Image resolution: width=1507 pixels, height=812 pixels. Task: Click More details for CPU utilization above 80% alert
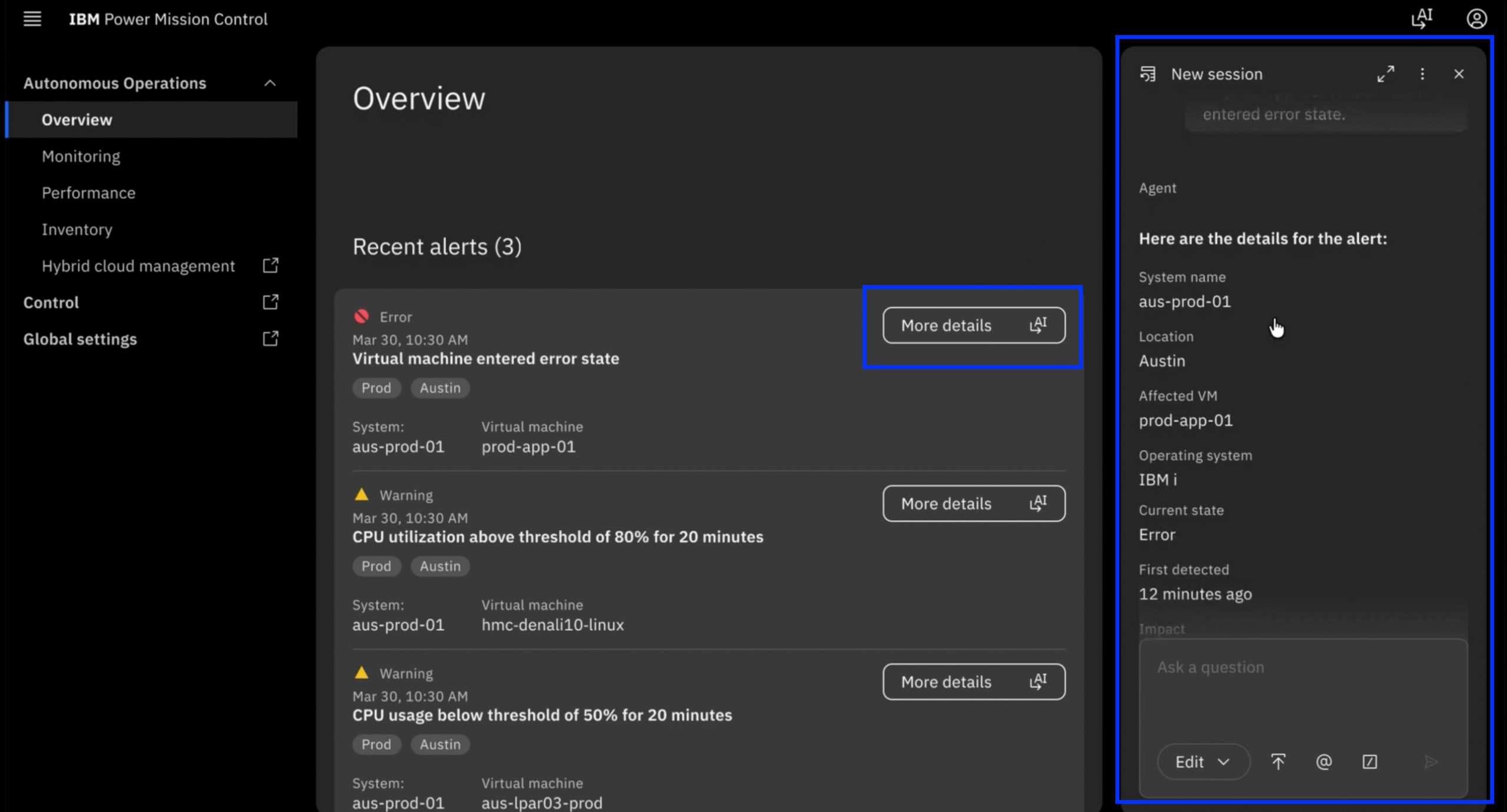click(x=974, y=503)
